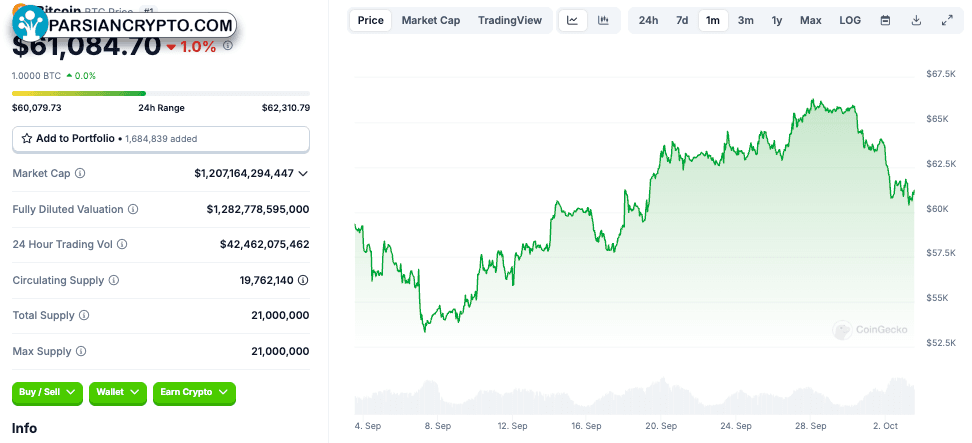The image size is (972, 443).
Task: Open the calendar date range picker
Action: [886, 20]
